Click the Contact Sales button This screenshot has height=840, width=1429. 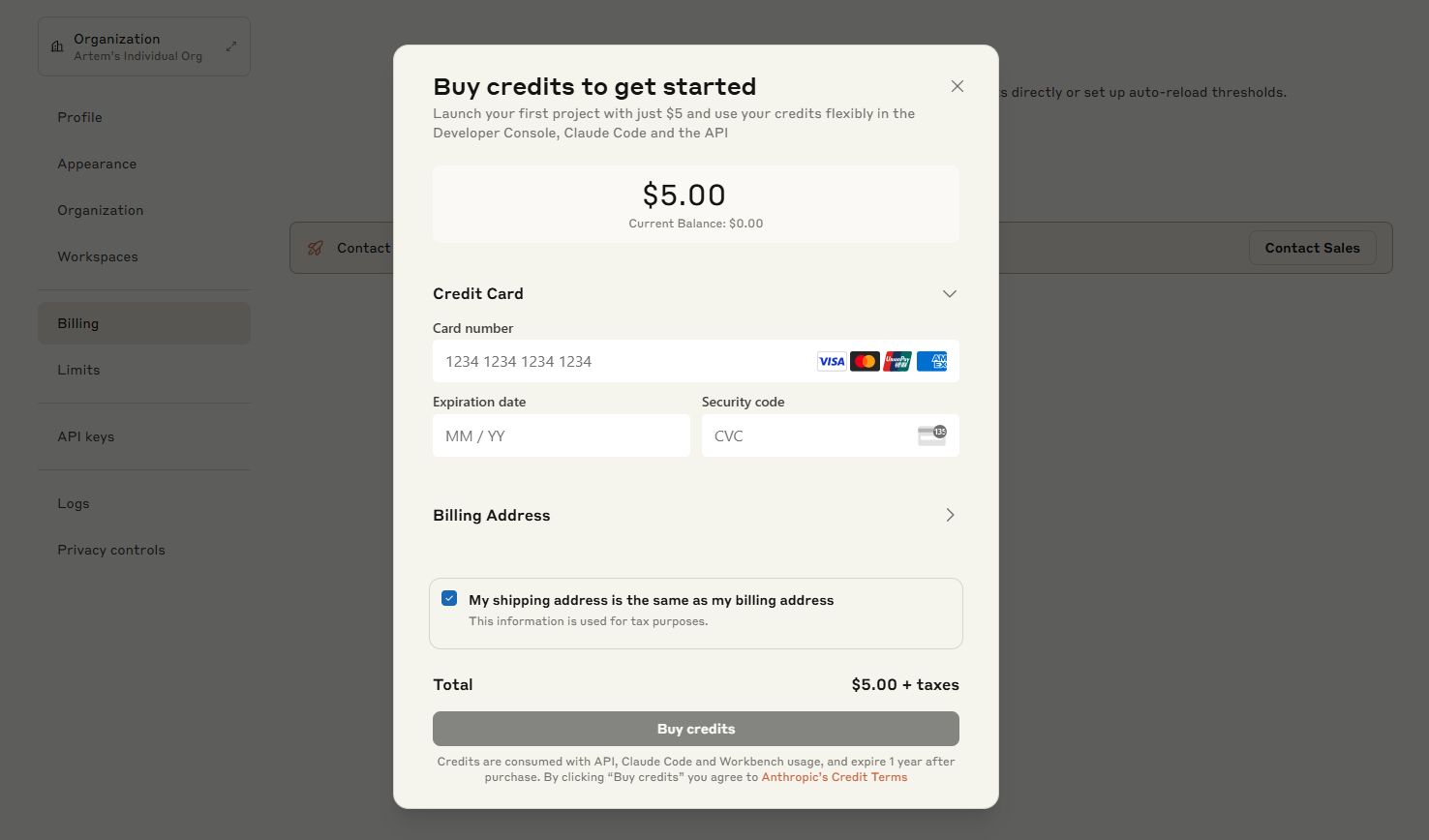tap(1312, 248)
